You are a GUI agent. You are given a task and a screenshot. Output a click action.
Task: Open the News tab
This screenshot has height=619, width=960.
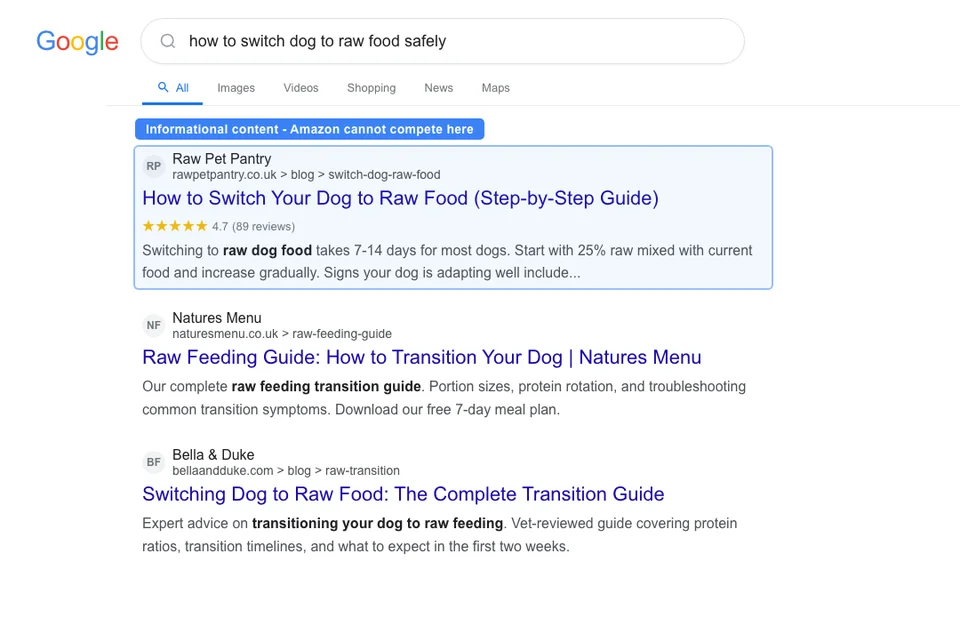click(x=438, y=88)
